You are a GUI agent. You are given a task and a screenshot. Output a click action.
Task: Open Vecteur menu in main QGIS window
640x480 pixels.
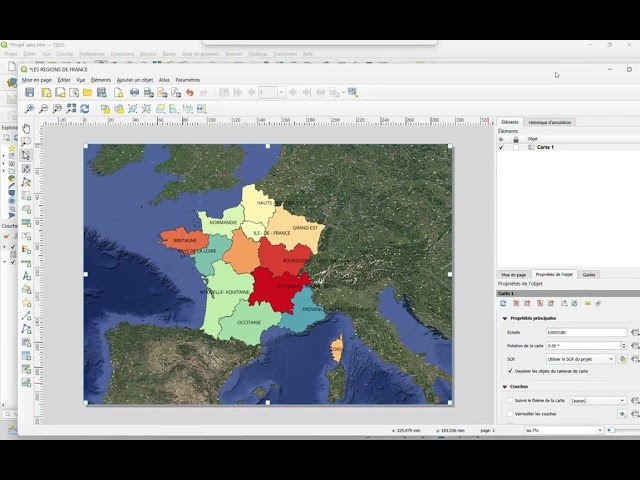point(148,54)
